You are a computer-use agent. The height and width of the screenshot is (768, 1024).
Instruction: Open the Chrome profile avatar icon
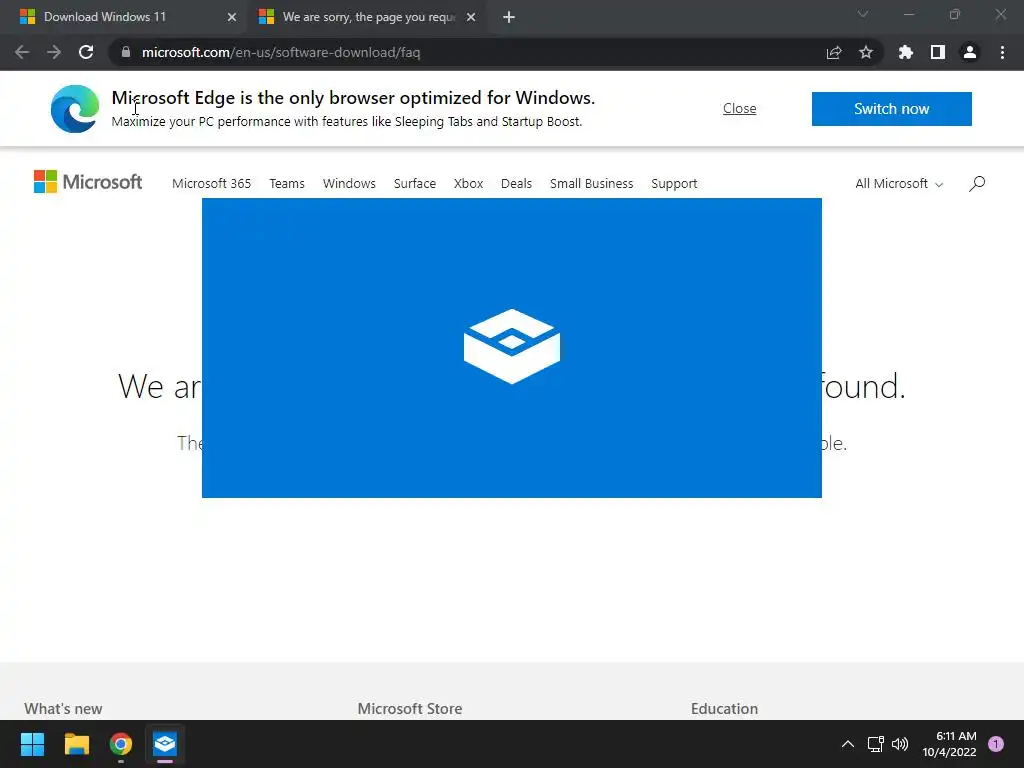pos(970,52)
